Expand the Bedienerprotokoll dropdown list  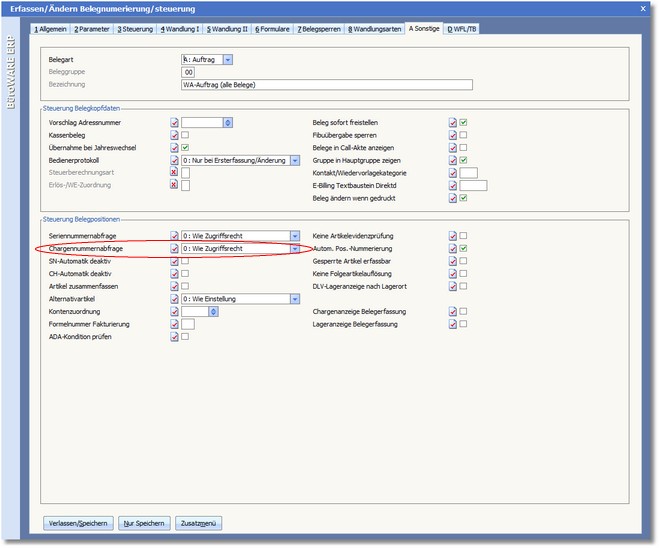tap(296, 160)
